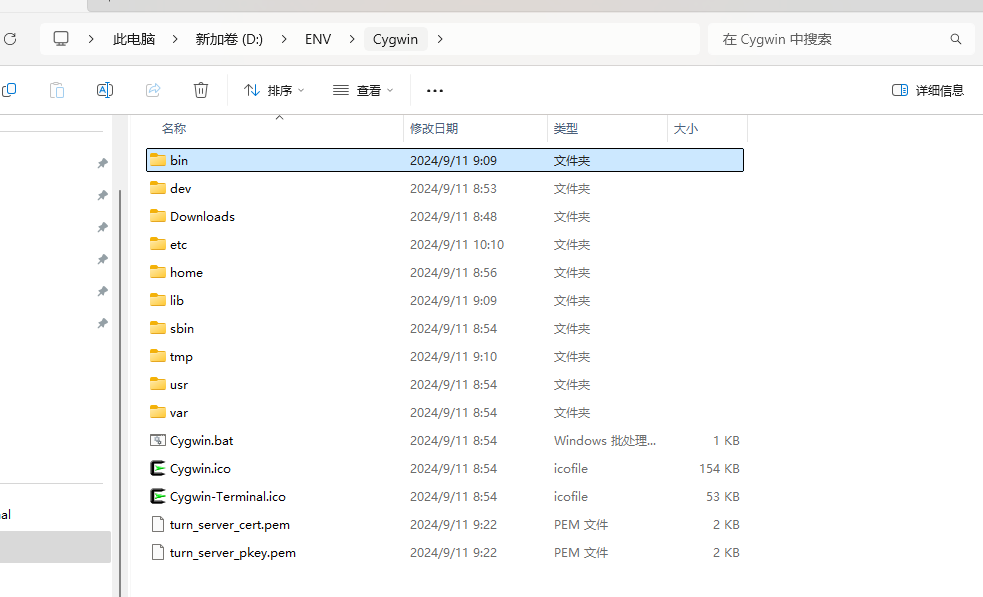
Task: Click the var folder icon
Action: coord(158,412)
